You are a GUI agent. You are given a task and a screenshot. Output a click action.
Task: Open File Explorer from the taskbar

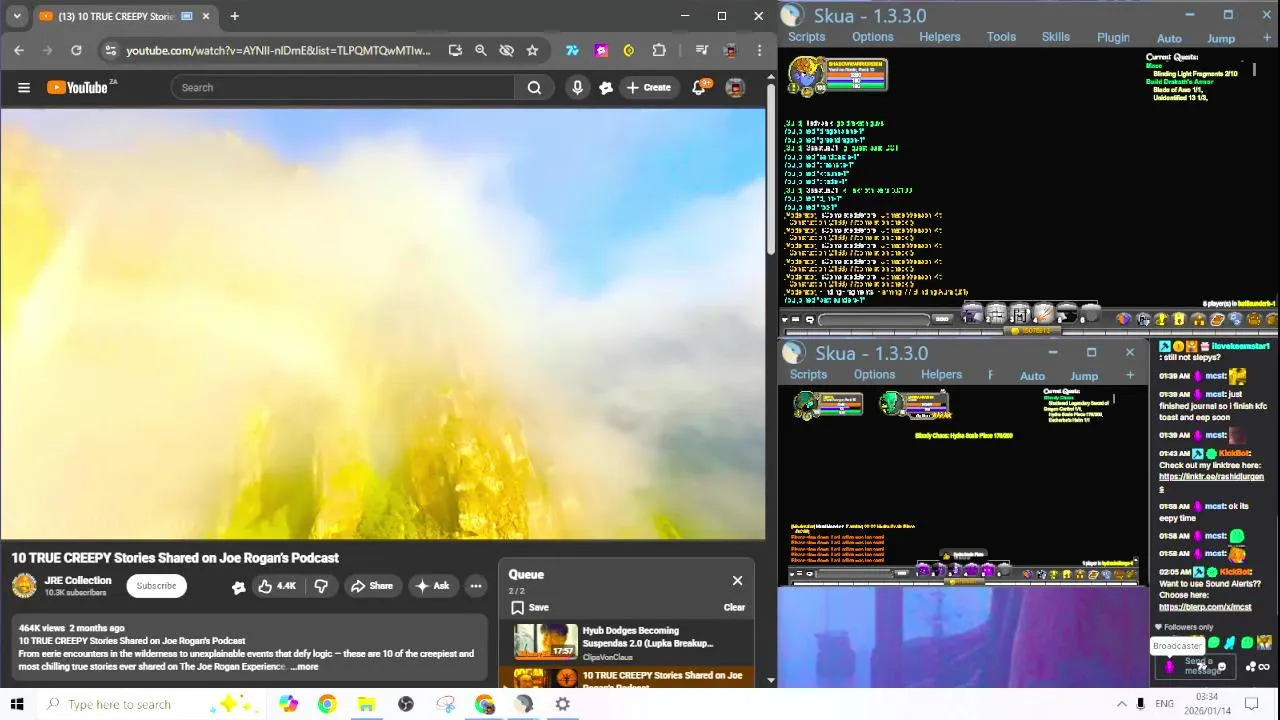[367, 704]
